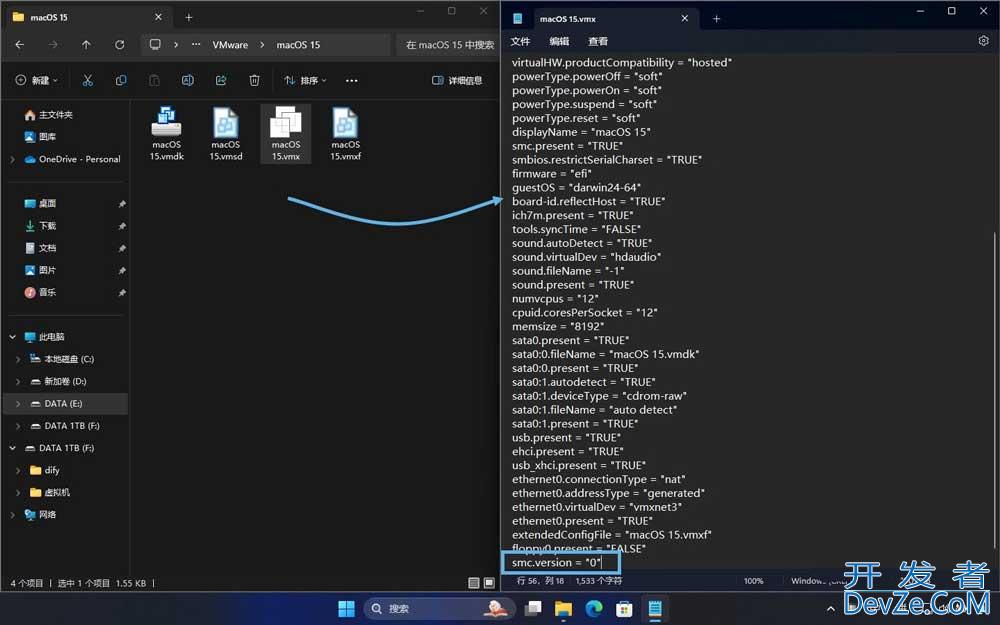The height and width of the screenshot is (625, 1000).
Task: Select the macOS 15.vmsd file
Action: click(x=226, y=133)
